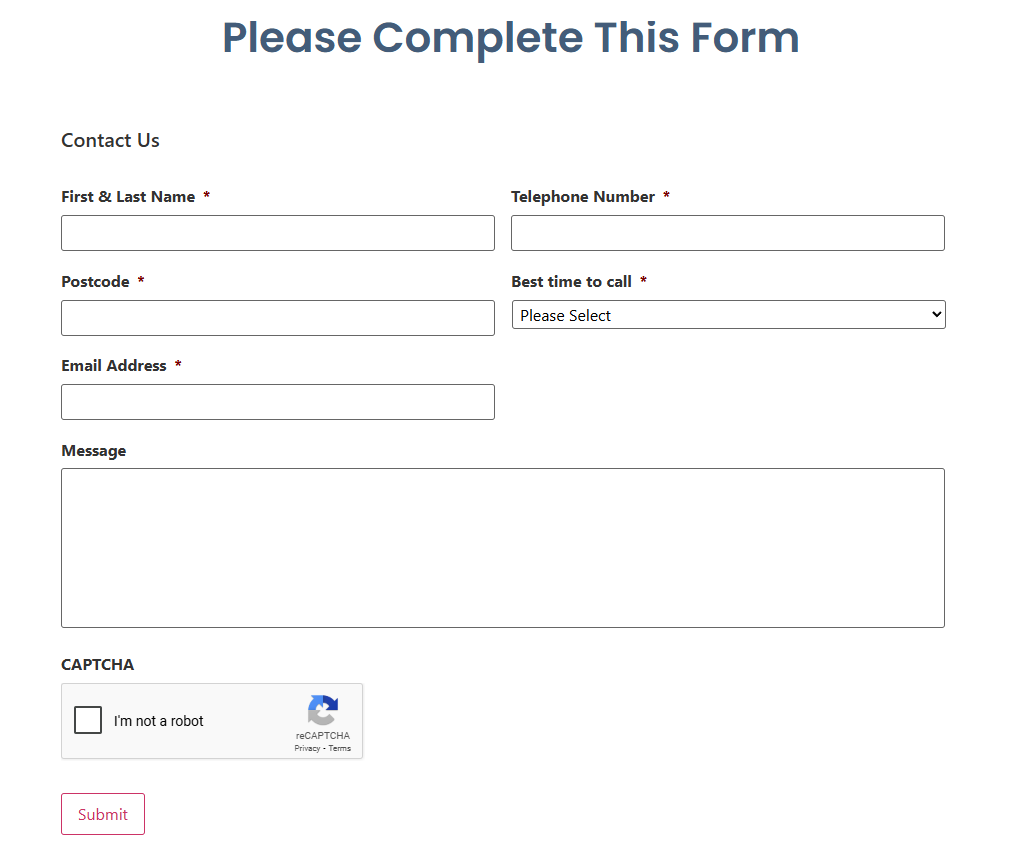Select the Postcode input box
The image size is (1036, 850).
[277, 318]
